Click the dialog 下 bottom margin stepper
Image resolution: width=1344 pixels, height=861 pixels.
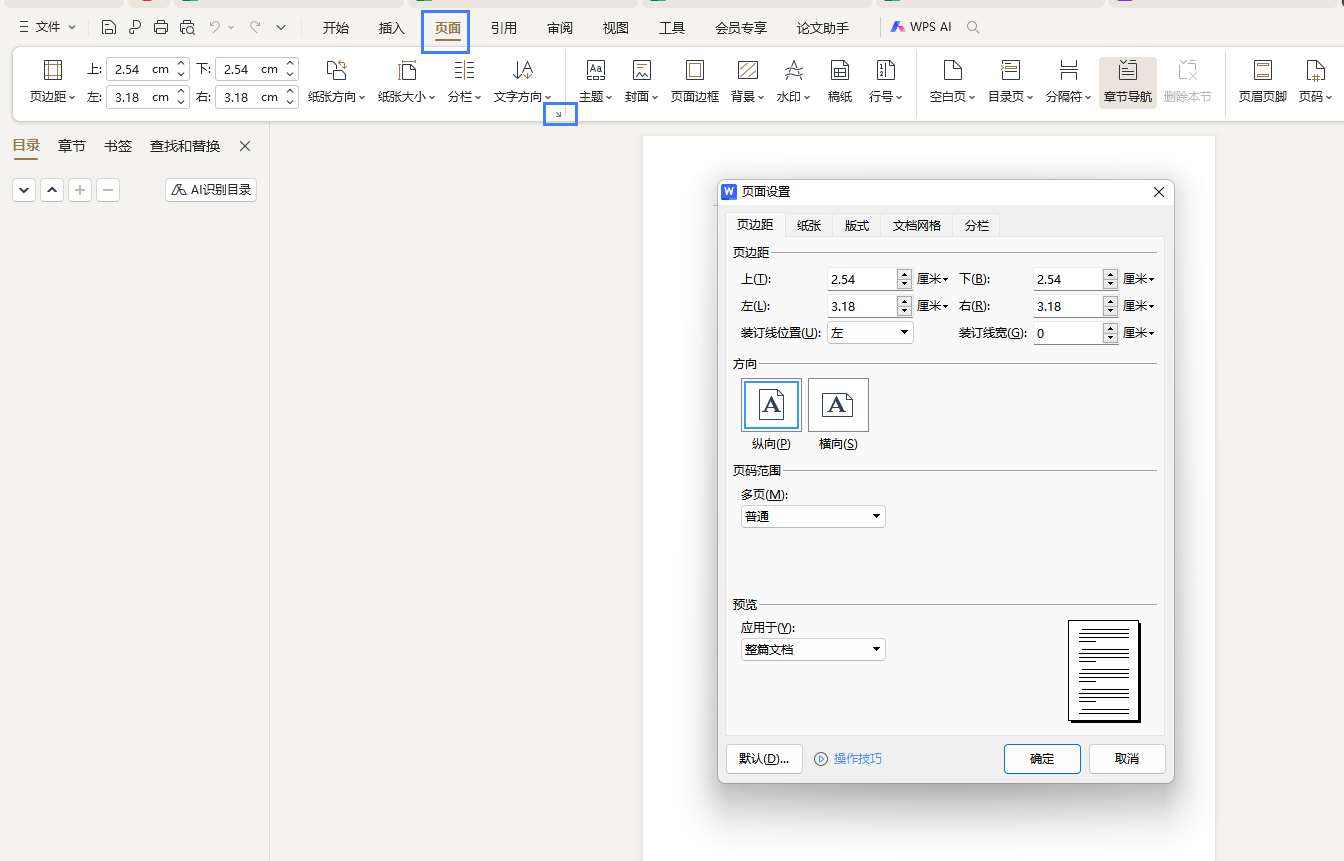(x=1110, y=279)
